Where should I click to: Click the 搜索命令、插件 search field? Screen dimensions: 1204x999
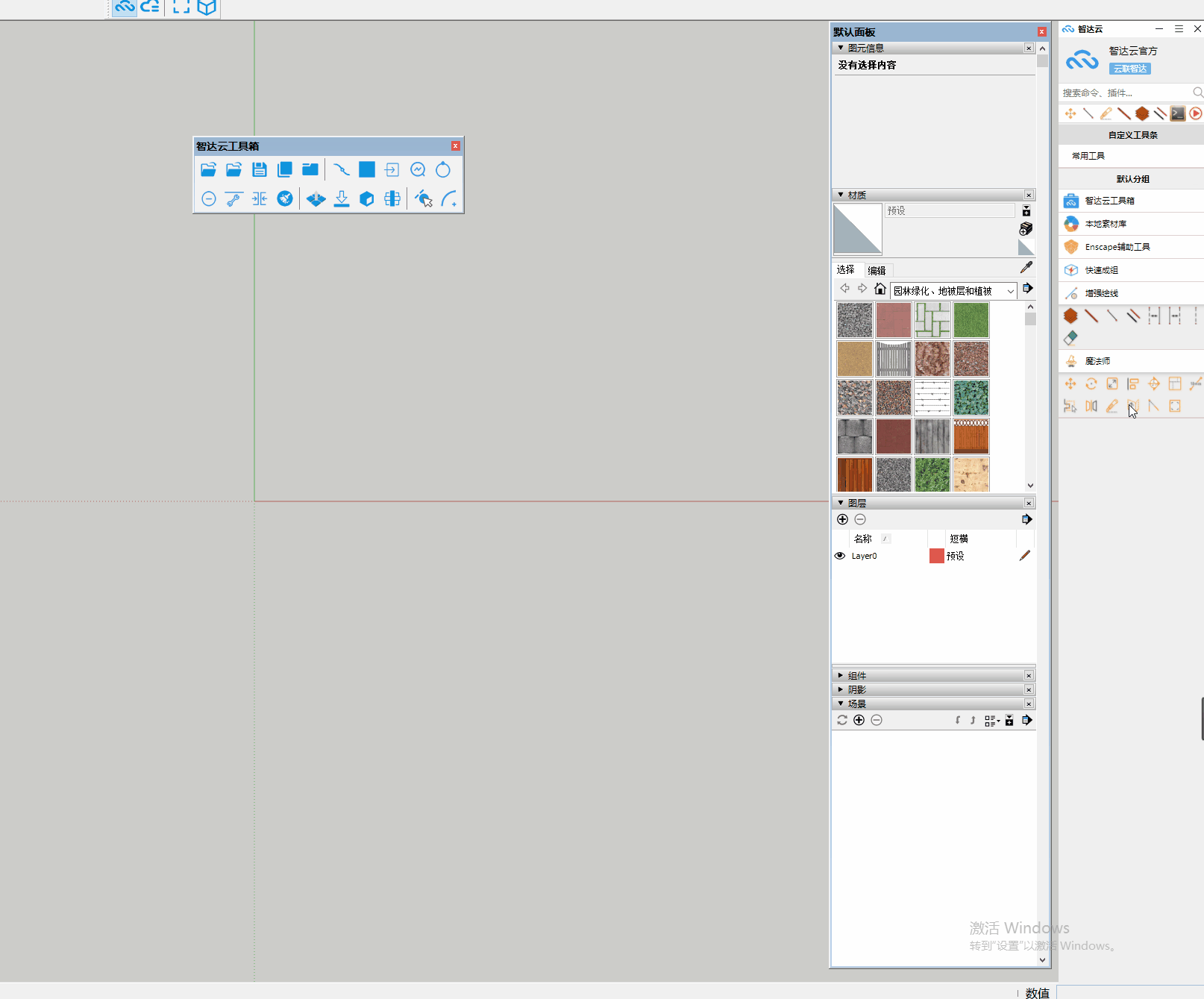tap(1123, 93)
